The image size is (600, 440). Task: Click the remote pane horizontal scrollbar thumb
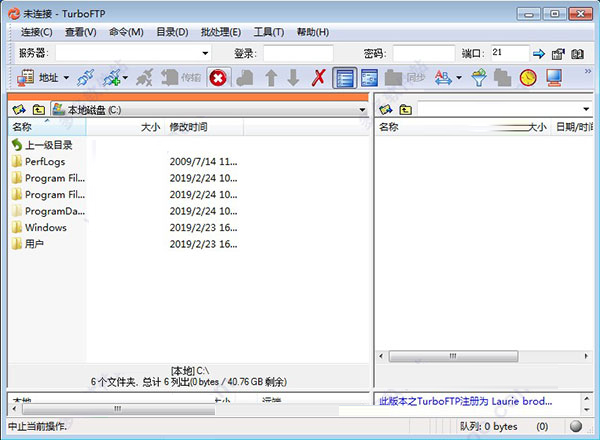pyautogui.click(x=453, y=356)
